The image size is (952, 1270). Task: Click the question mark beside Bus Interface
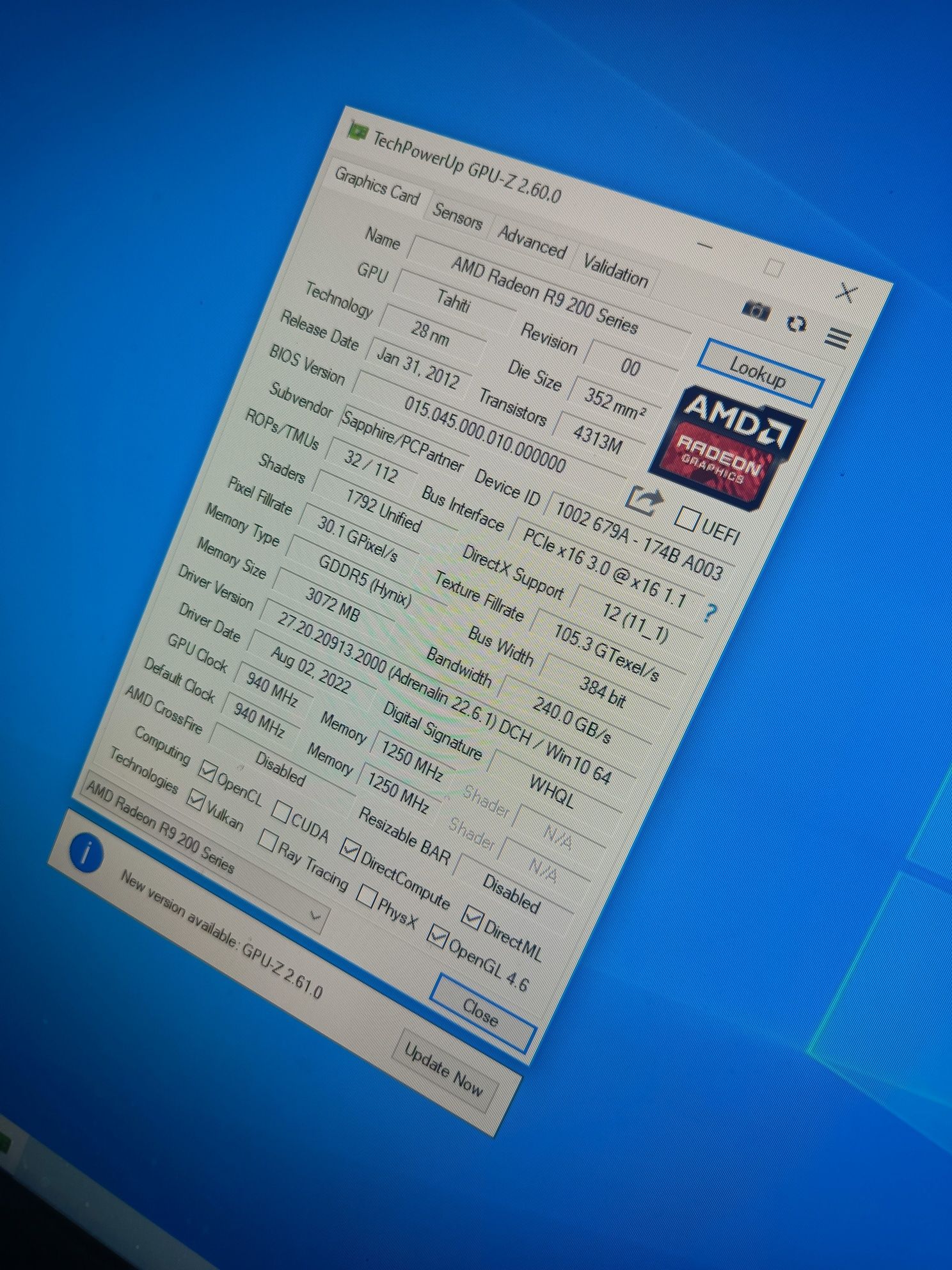(x=710, y=613)
